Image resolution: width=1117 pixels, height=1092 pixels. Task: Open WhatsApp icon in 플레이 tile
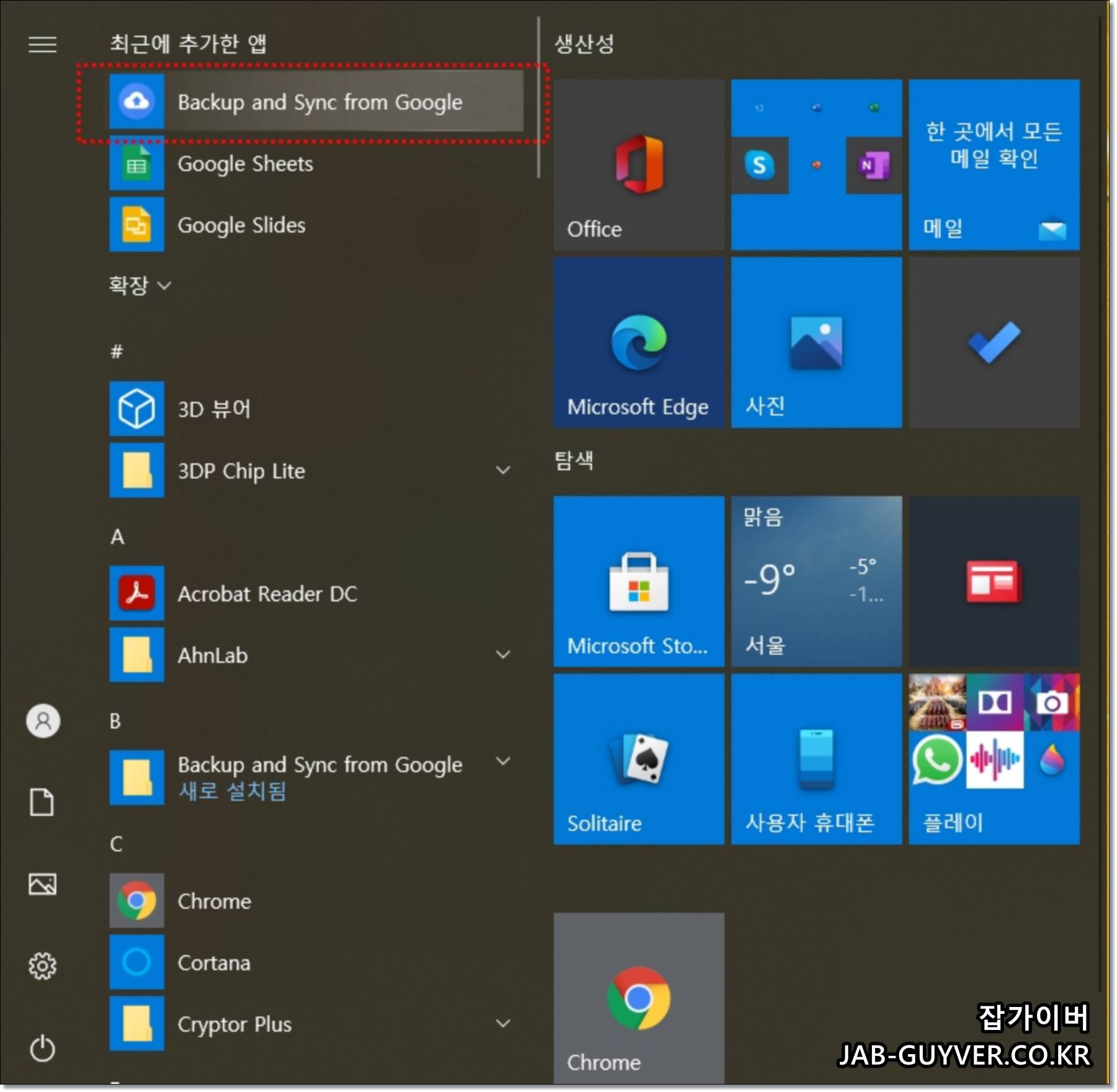[x=936, y=760]
